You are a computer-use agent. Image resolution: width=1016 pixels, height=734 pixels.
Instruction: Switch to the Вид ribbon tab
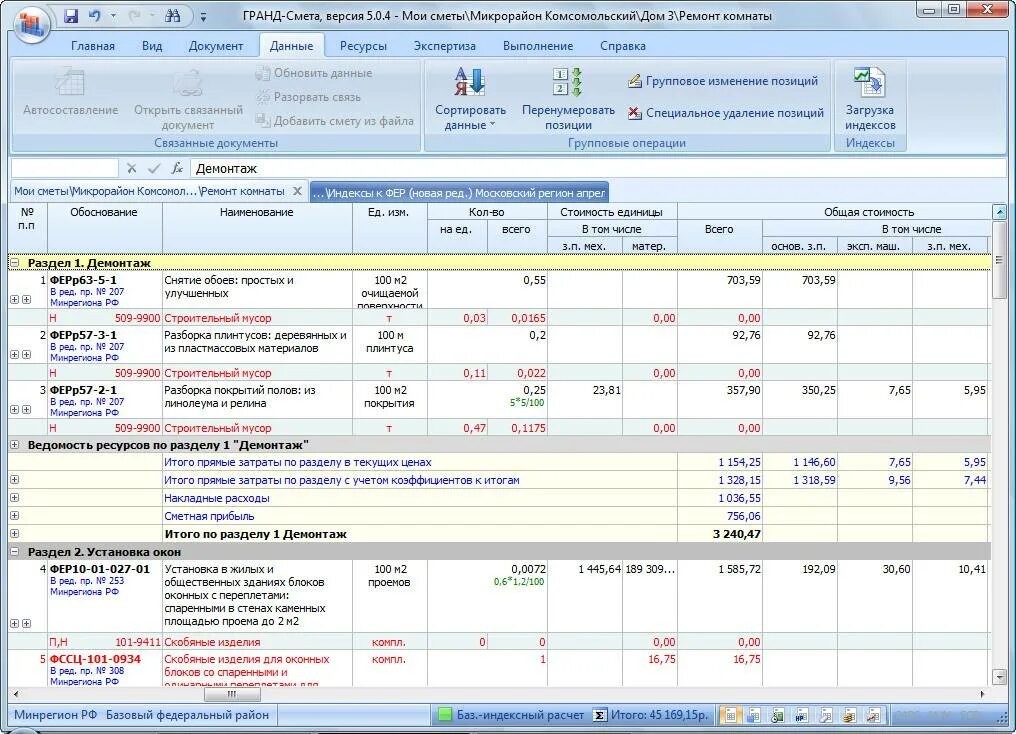(x=152, y=46)
